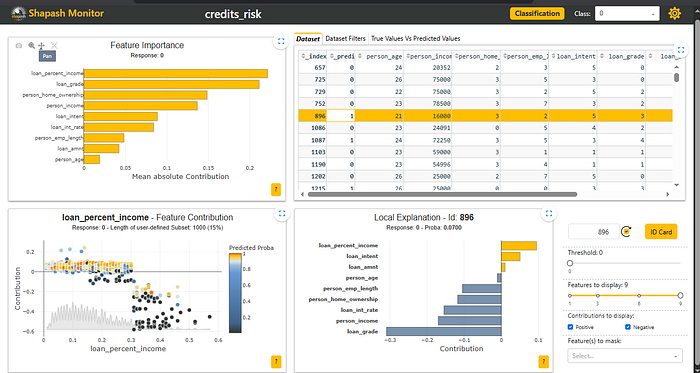Viewport: 700px width, 373px height.
Task: Expand Feature Contribution chart to fullscreen
Action: coord(282,214)
